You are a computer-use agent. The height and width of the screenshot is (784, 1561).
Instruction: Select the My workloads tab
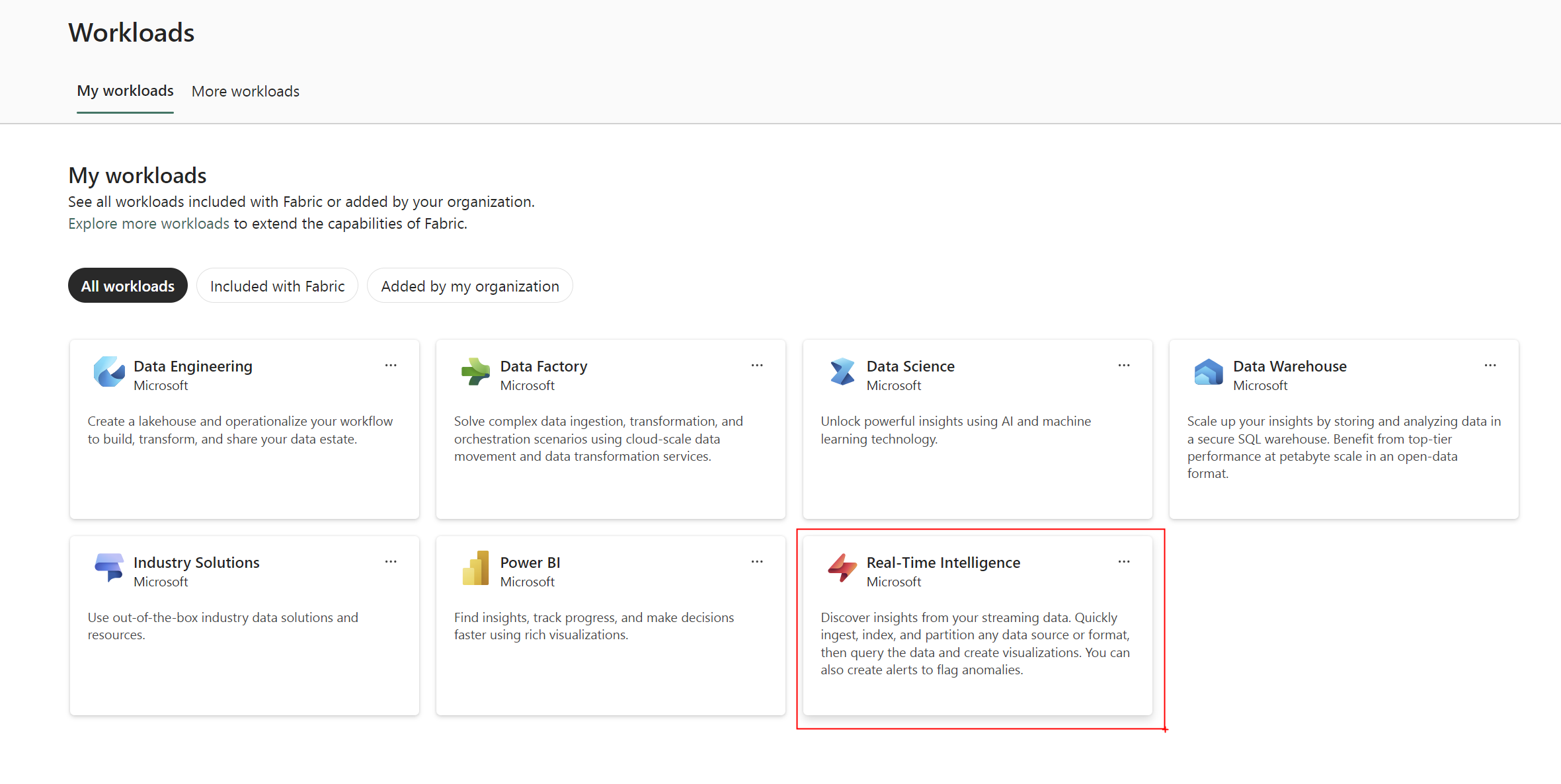coord(125,91)
